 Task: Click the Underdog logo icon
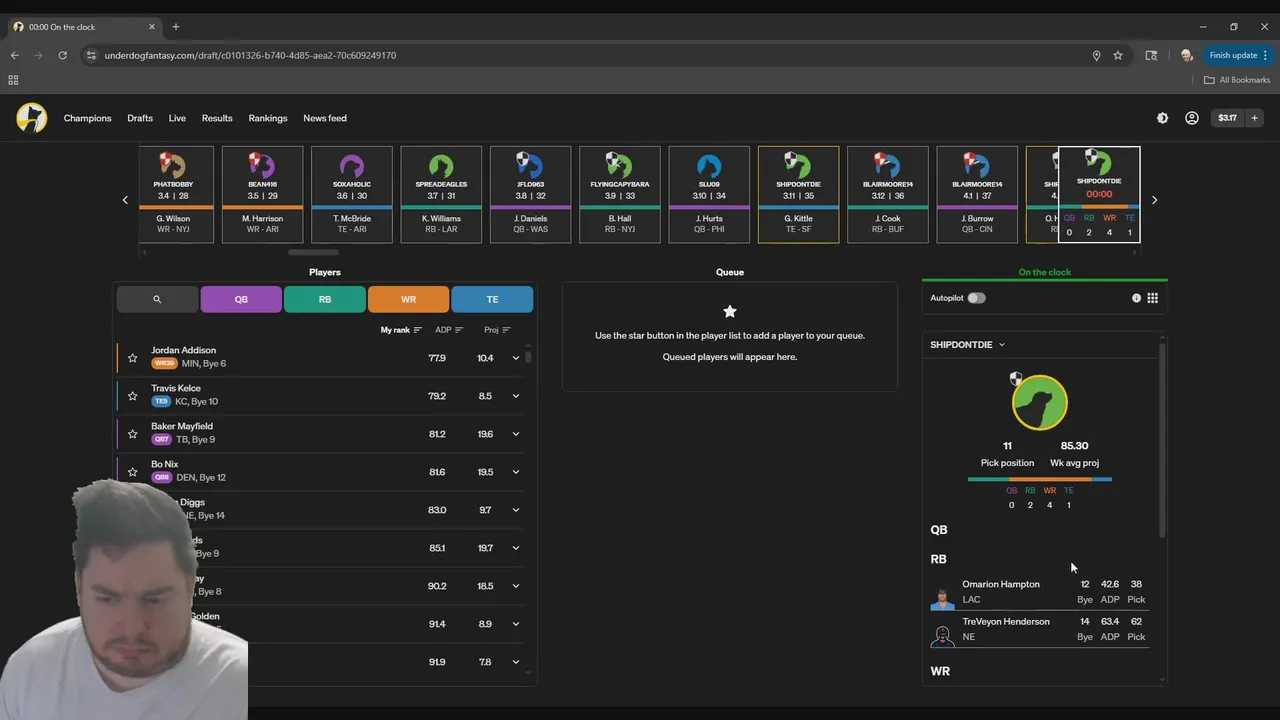pyautogui.click(x=32, y=118)
